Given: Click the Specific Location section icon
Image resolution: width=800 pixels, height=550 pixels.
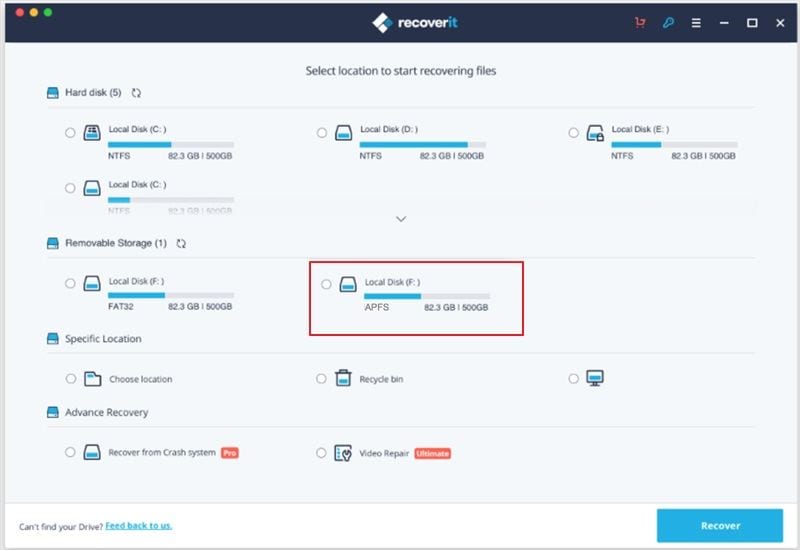Looking at the screenshot, I should point(53,339).
